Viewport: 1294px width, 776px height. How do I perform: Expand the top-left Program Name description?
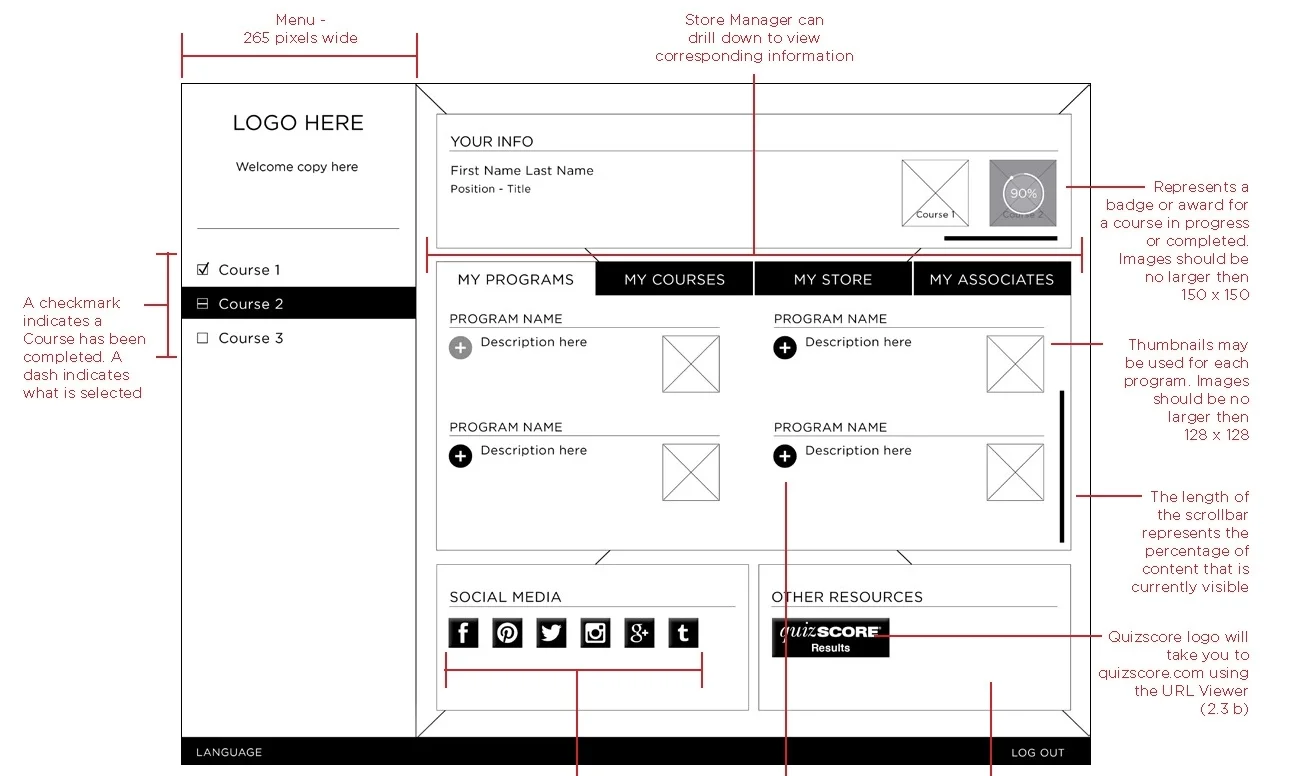point(460,347)
